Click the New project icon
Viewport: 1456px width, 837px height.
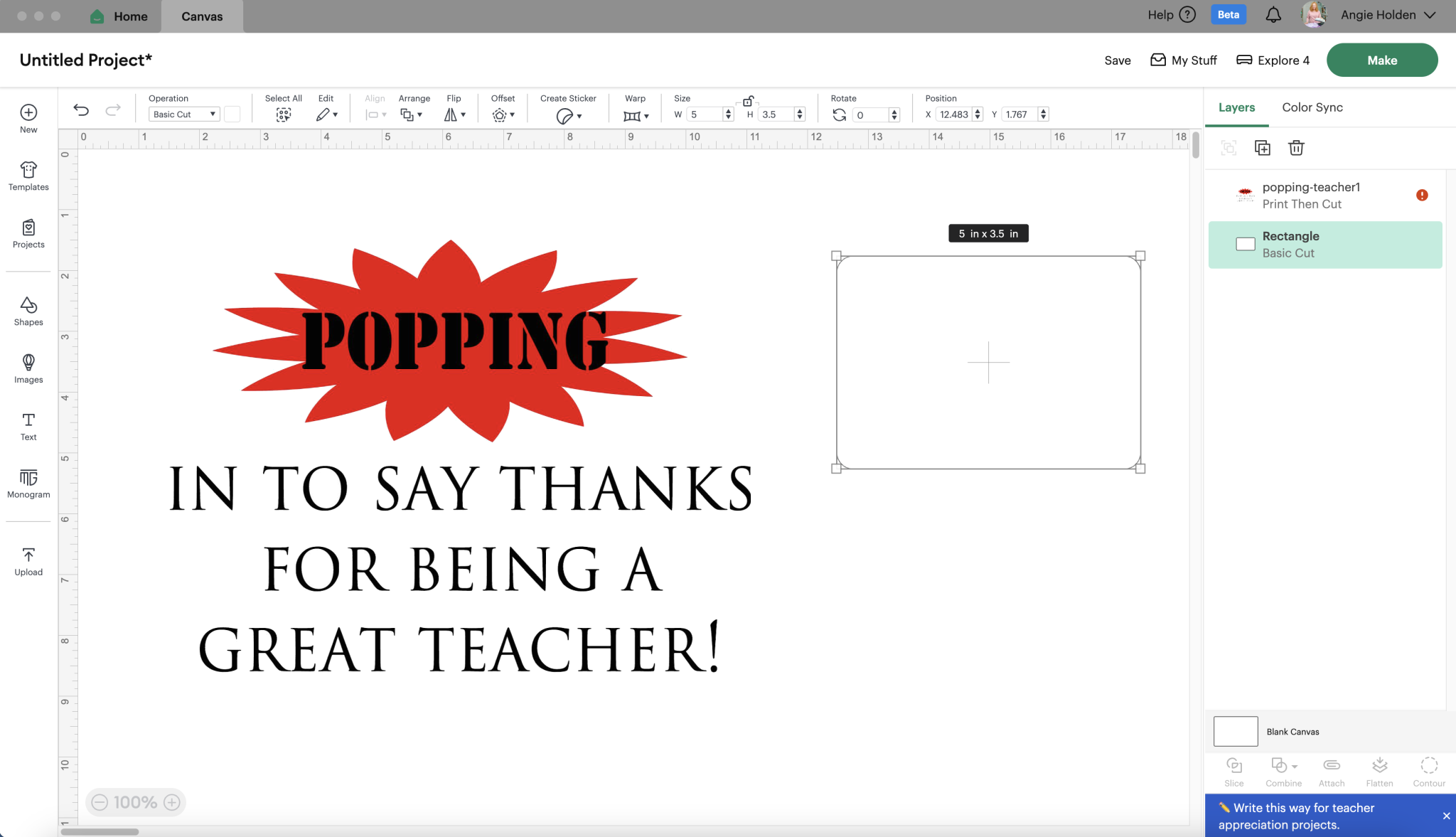(x=28, y=112)
